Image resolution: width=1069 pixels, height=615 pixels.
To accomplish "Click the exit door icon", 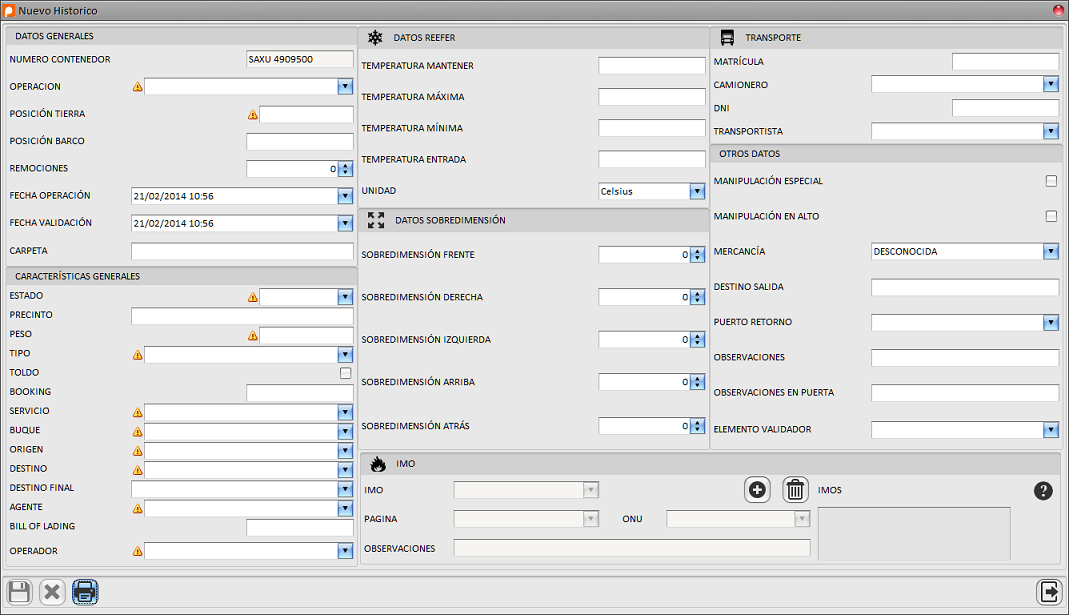I will tap(1049, 592).
